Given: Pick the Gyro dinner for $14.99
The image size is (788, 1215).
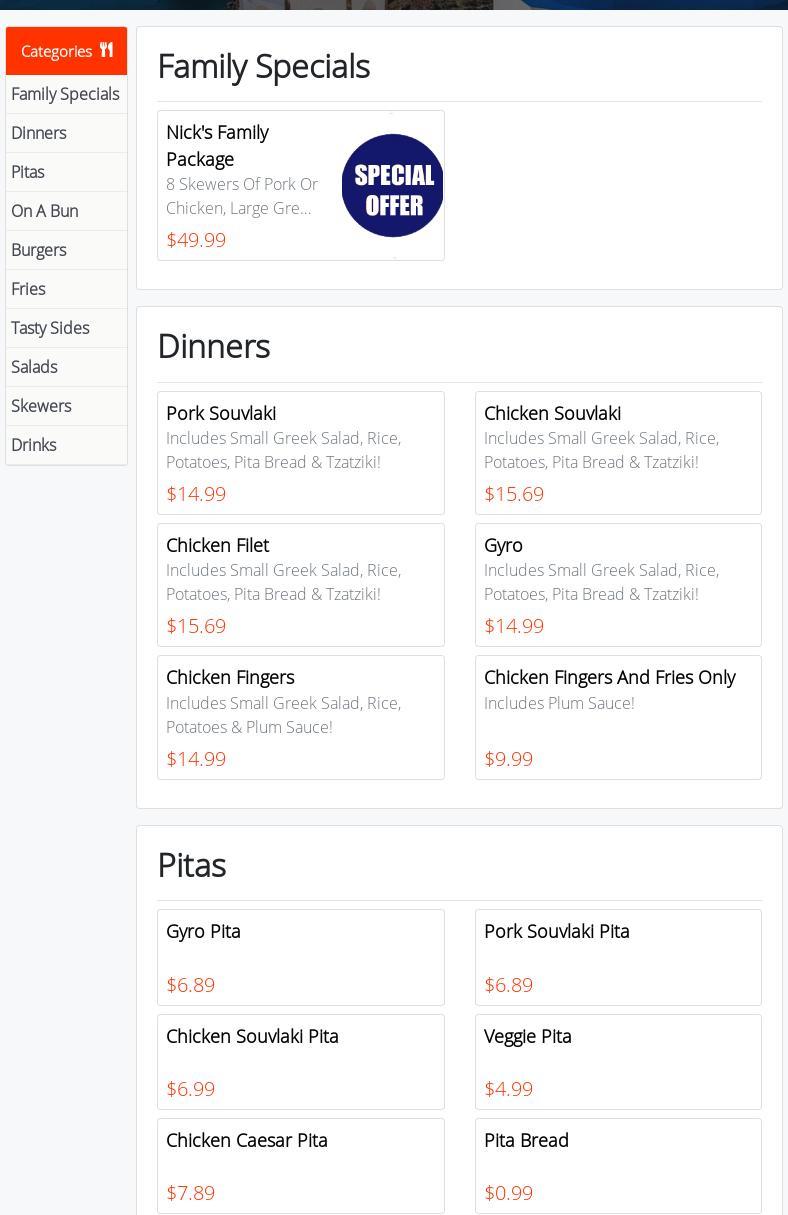Looking at the screenshot, I should pyautogui.click(x=617, y=585).
